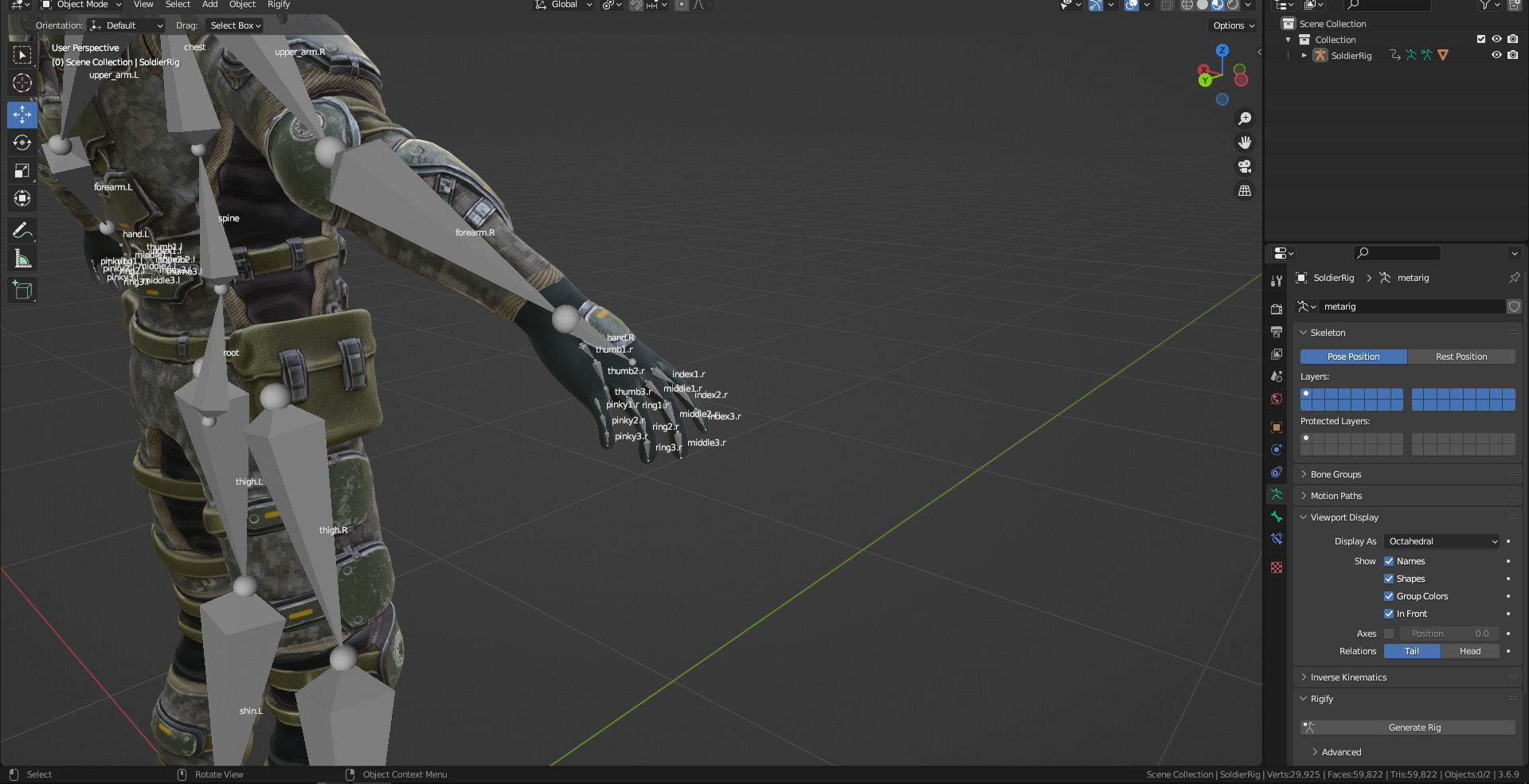Open the Object menu
Viewport: 1529px width, 784px height.
click(242, 5)
